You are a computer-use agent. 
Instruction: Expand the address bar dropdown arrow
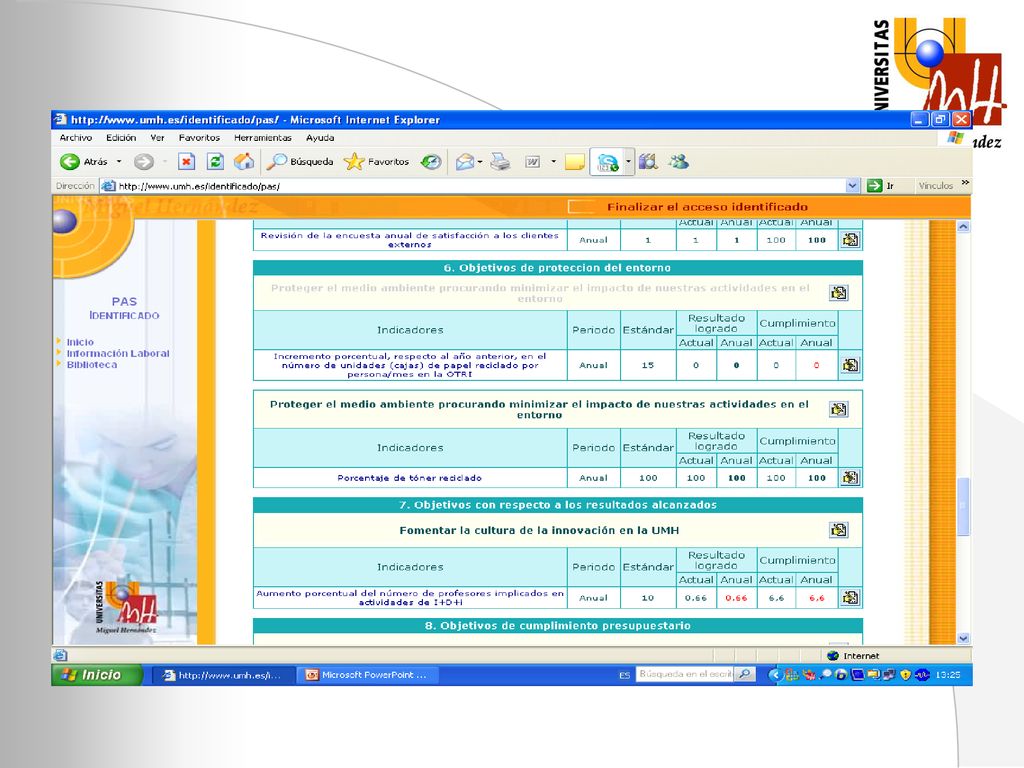click(852, 186)
